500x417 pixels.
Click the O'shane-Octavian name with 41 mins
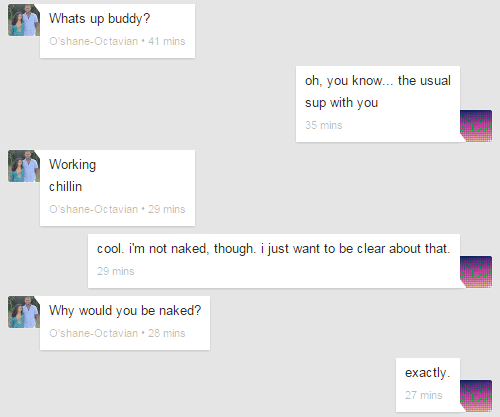point(93,41)
